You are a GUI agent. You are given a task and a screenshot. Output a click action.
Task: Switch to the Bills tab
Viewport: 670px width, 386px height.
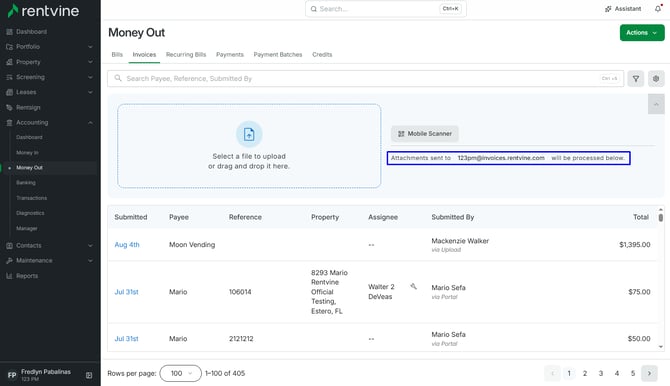117,55
